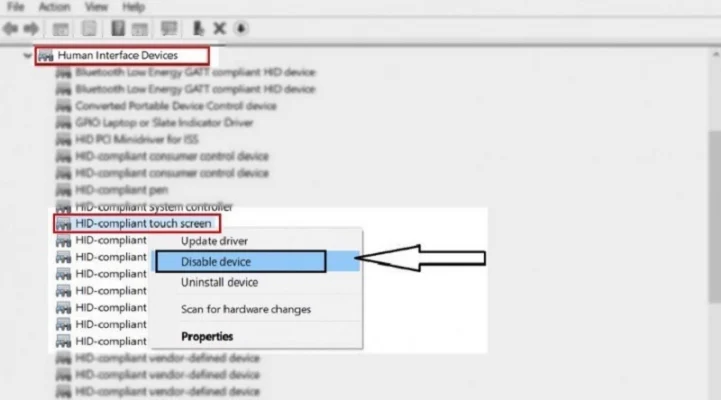Click the scan hardware monitor toolbar icon
Screen dimensions: 721x400
(169, 29)
